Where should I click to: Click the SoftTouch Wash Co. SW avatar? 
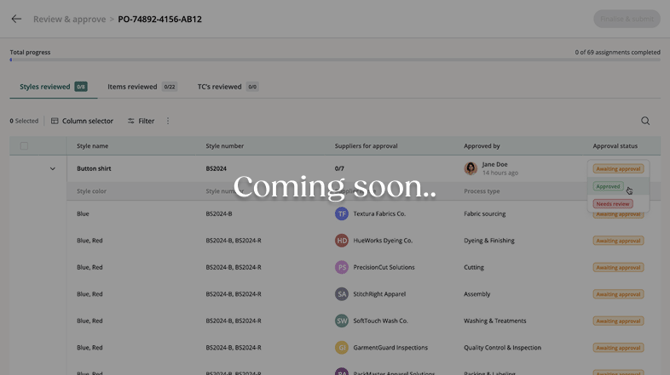tap(341, 321)
